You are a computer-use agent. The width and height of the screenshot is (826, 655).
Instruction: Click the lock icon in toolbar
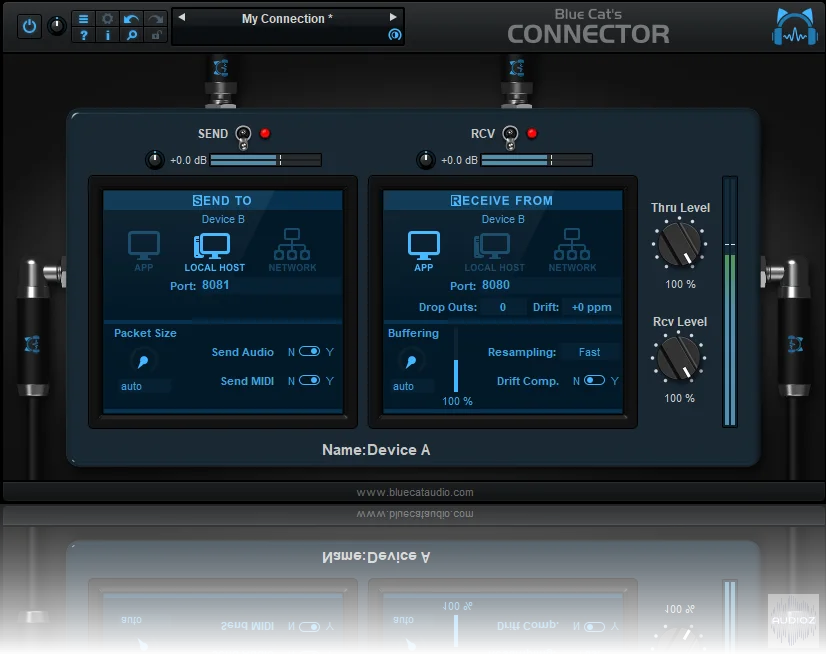click(x=156, y=35)
